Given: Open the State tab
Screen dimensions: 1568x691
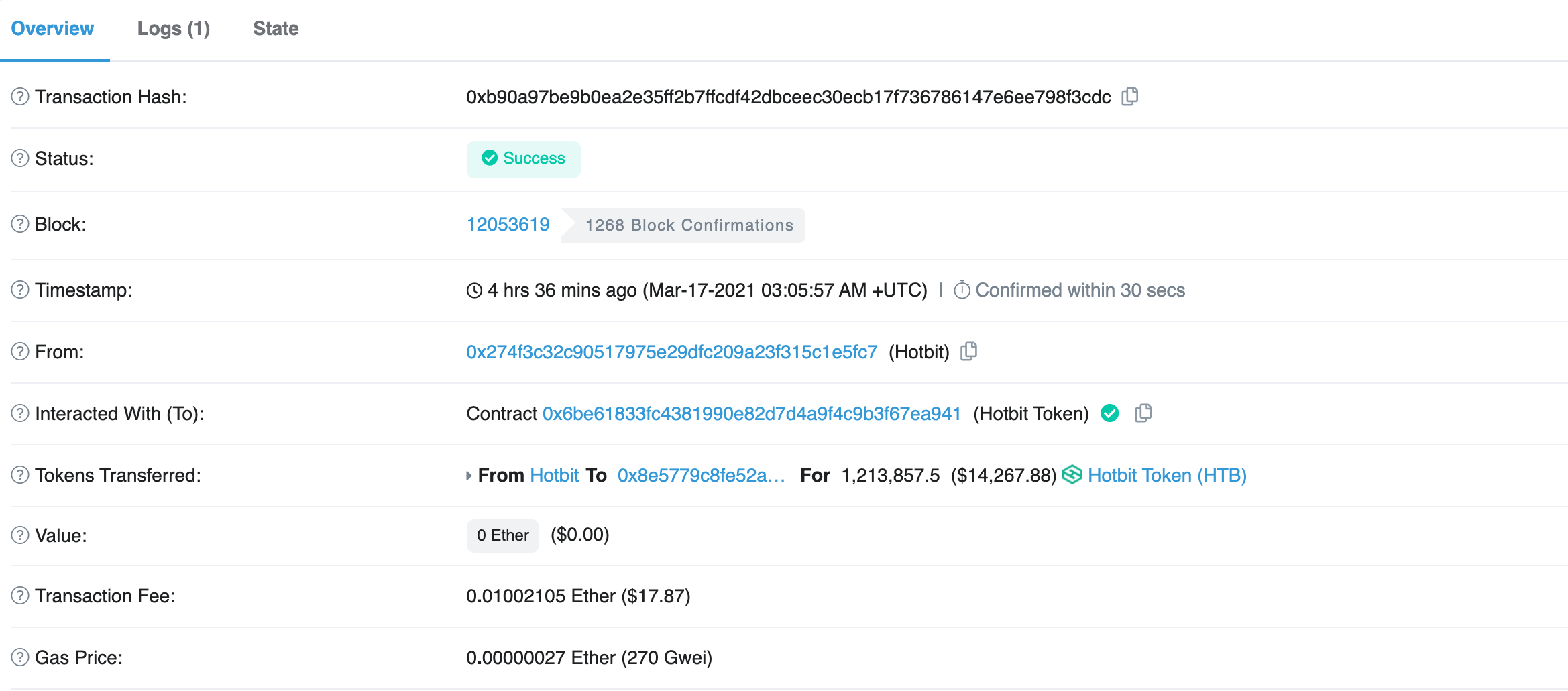Looking at the screenshot, I should [276, 29].
